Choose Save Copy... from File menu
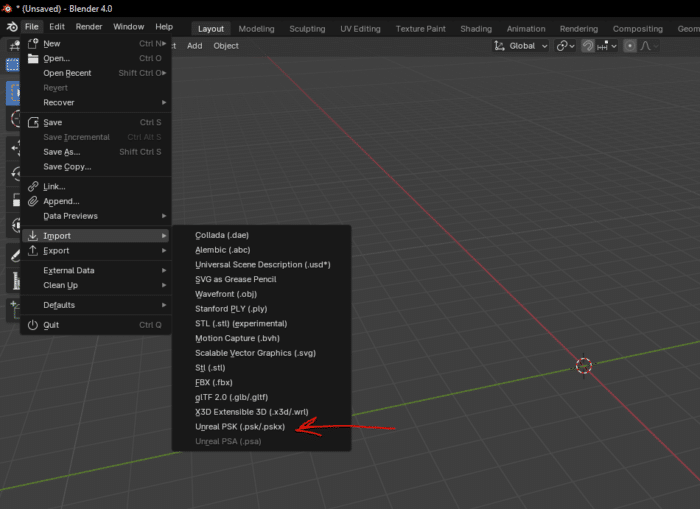Image resolution: width=700 pixels, height=509 pixels. (96, 167)
